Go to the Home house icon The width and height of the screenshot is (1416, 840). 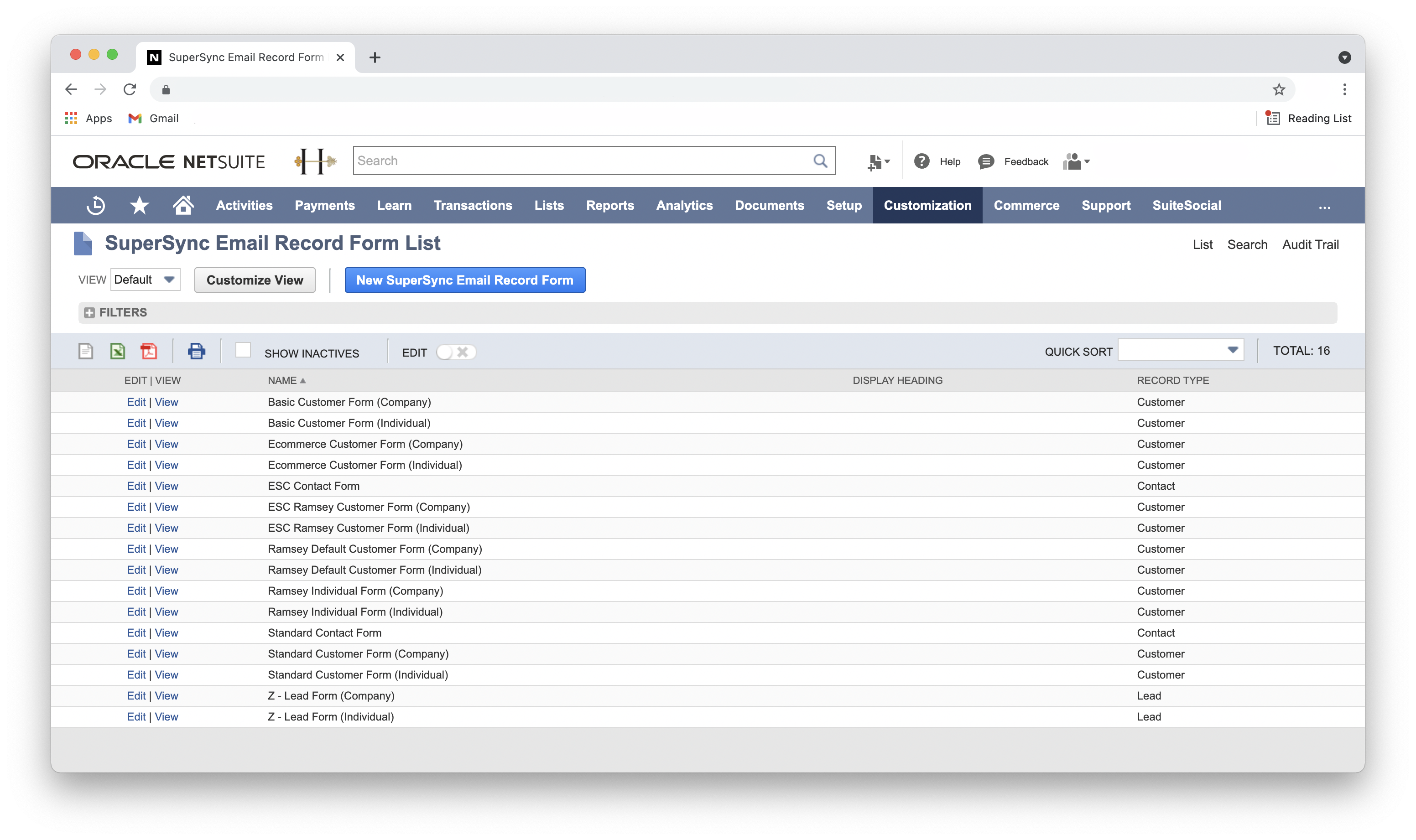point(183,205)
